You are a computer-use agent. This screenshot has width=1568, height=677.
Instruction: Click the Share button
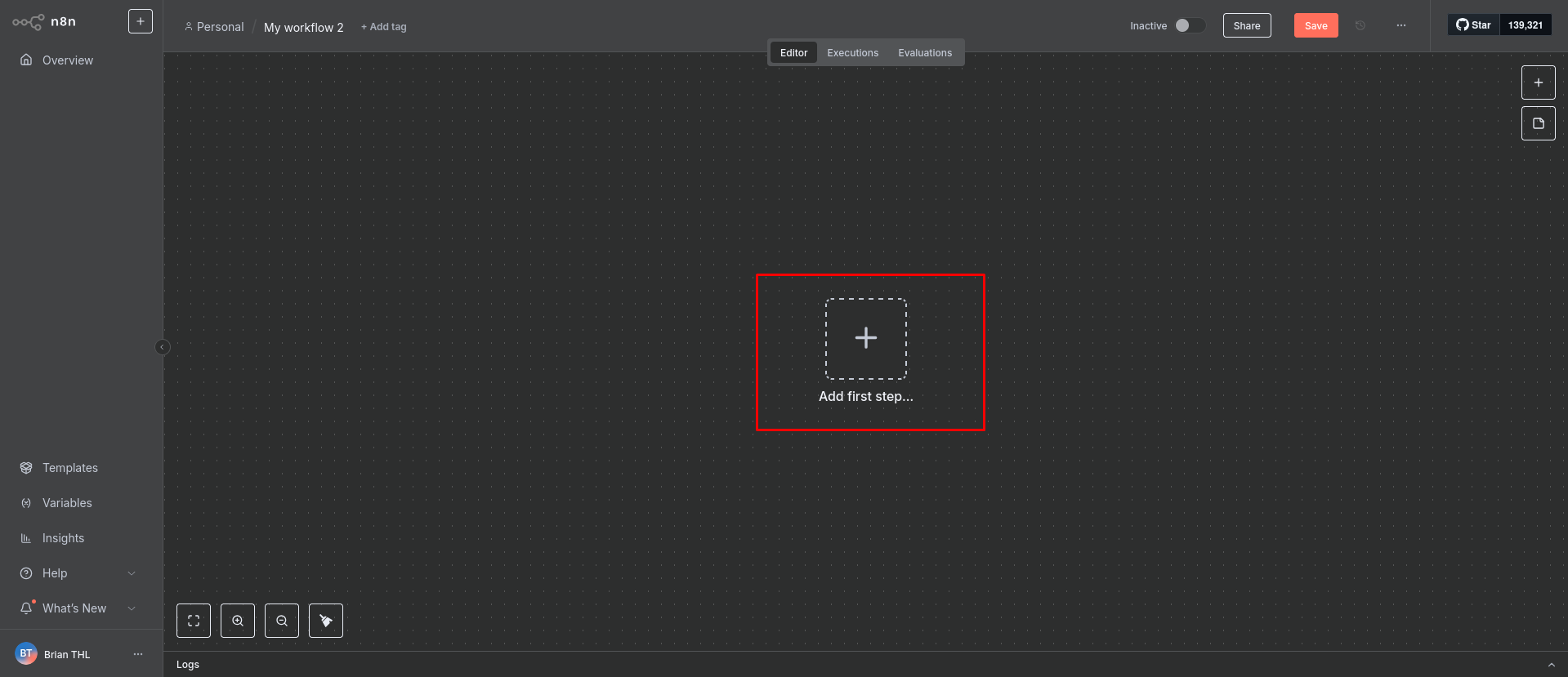point(1246,25)
